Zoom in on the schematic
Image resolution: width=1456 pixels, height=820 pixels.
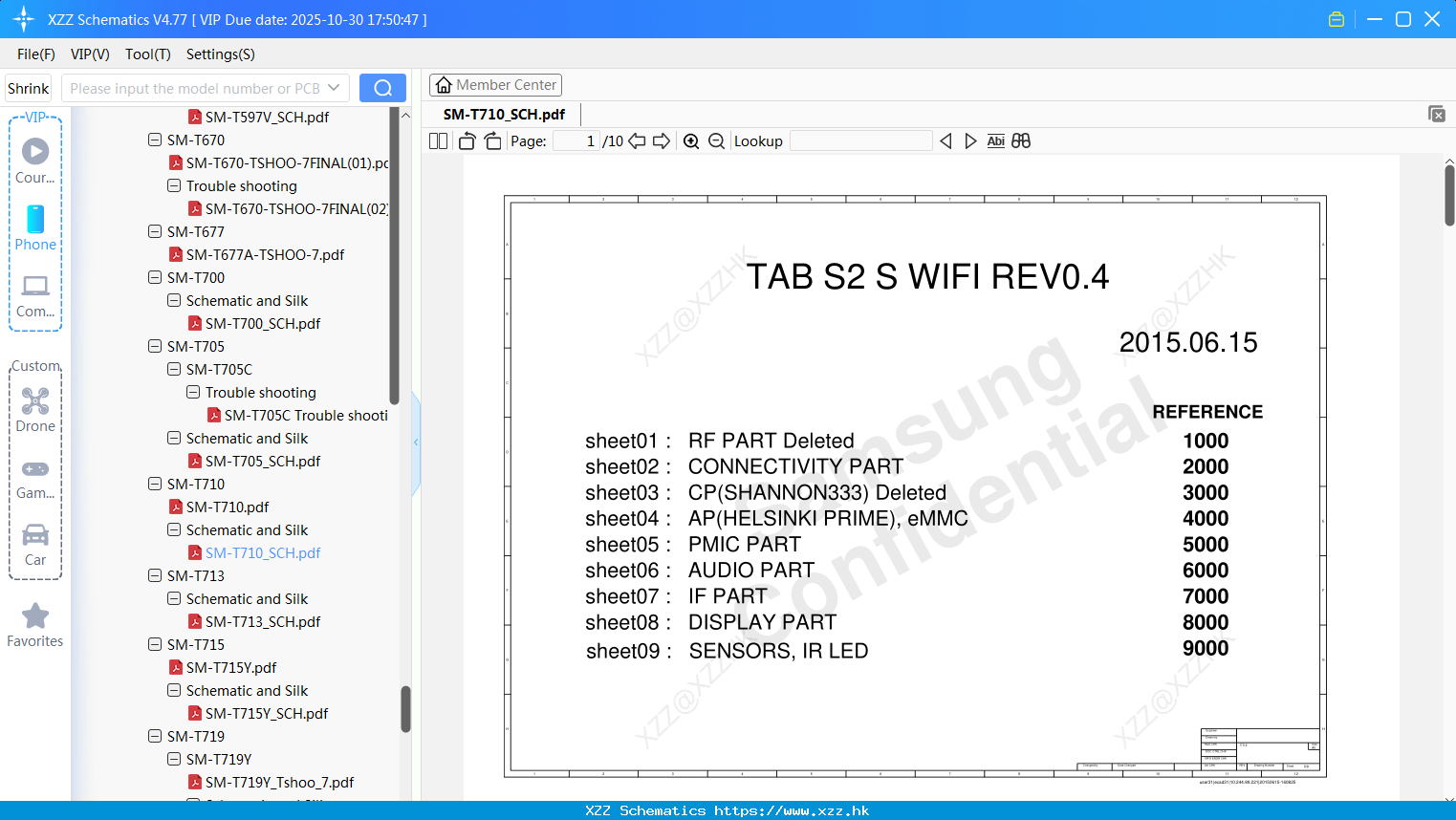tap(691, 141)
